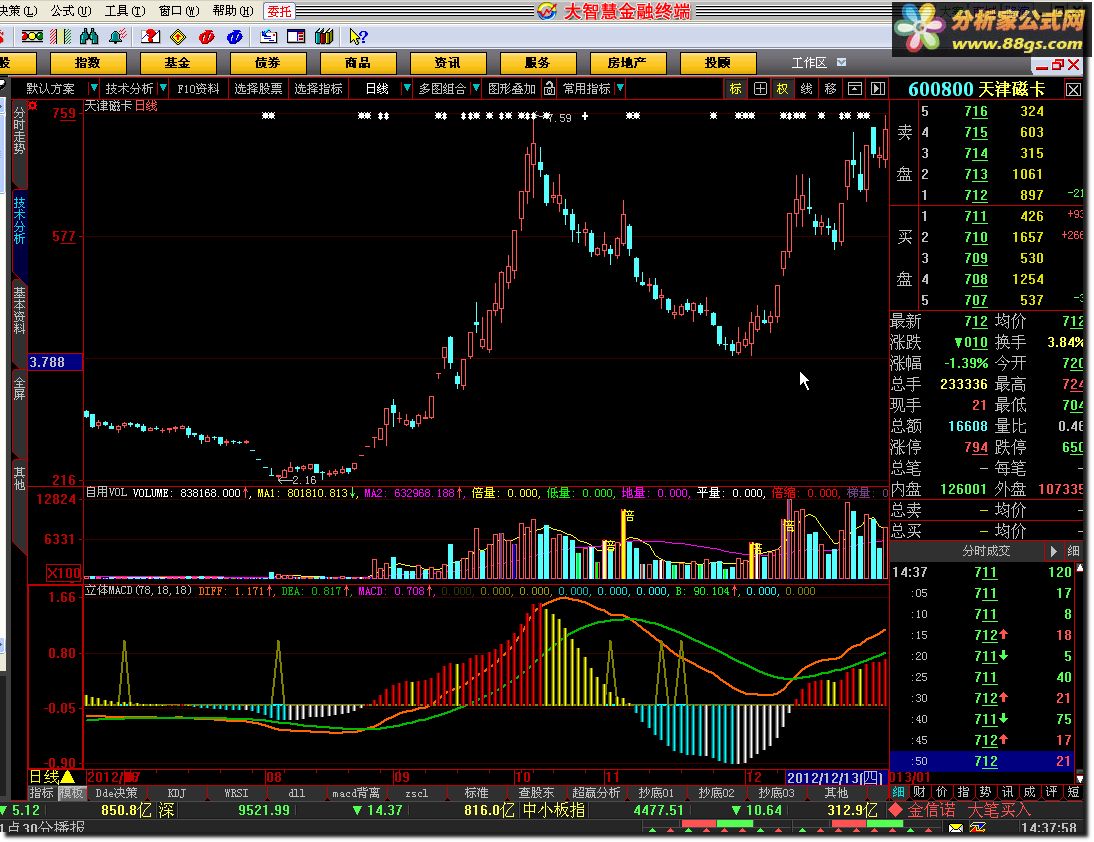Image resolution: width=1094 pixels, height=842 pixels.
Task: Select the 势 tab in right panel
Action: point(985,792)
